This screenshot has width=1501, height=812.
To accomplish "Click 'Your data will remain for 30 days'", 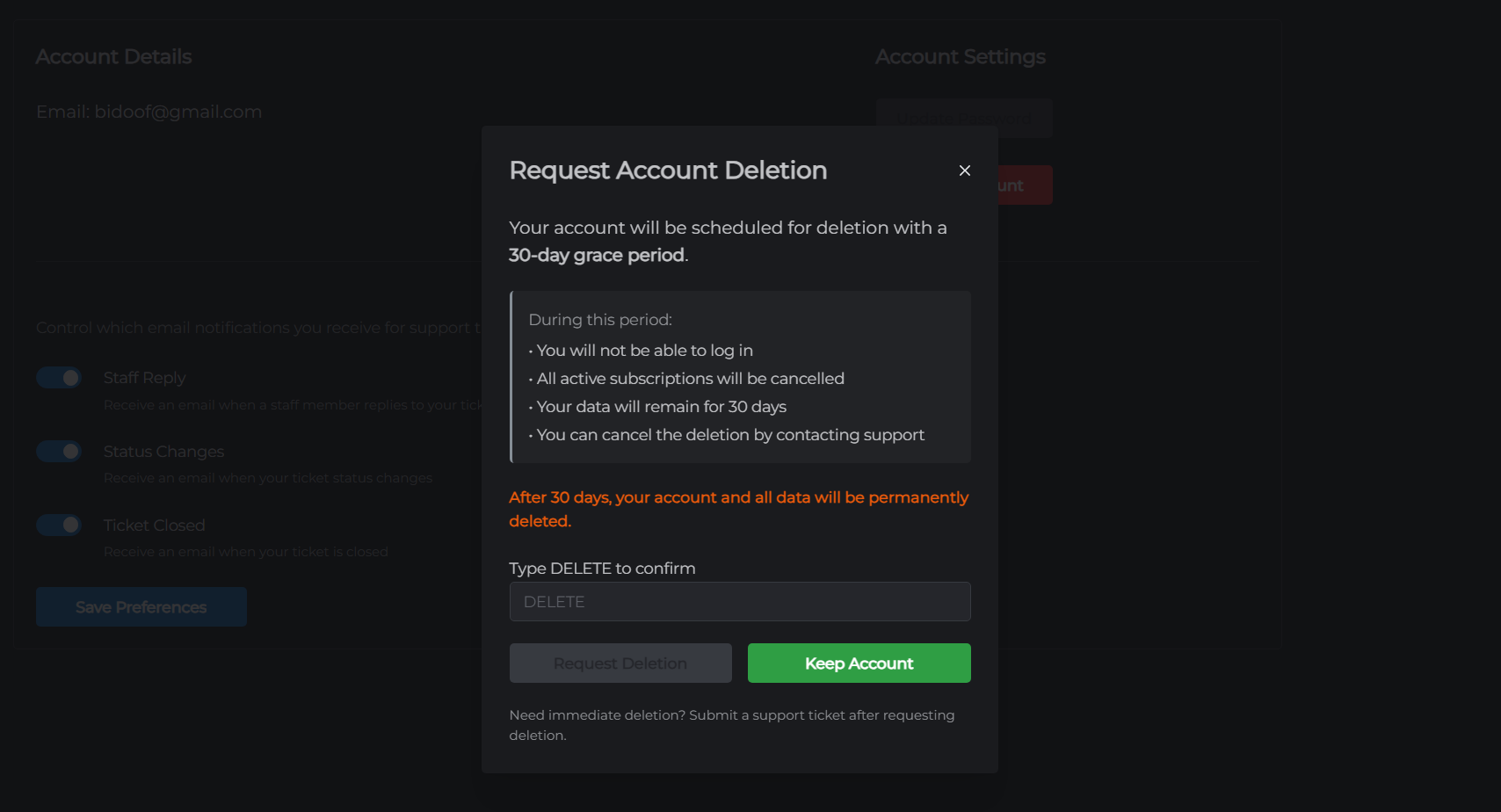I will (662, 407).
